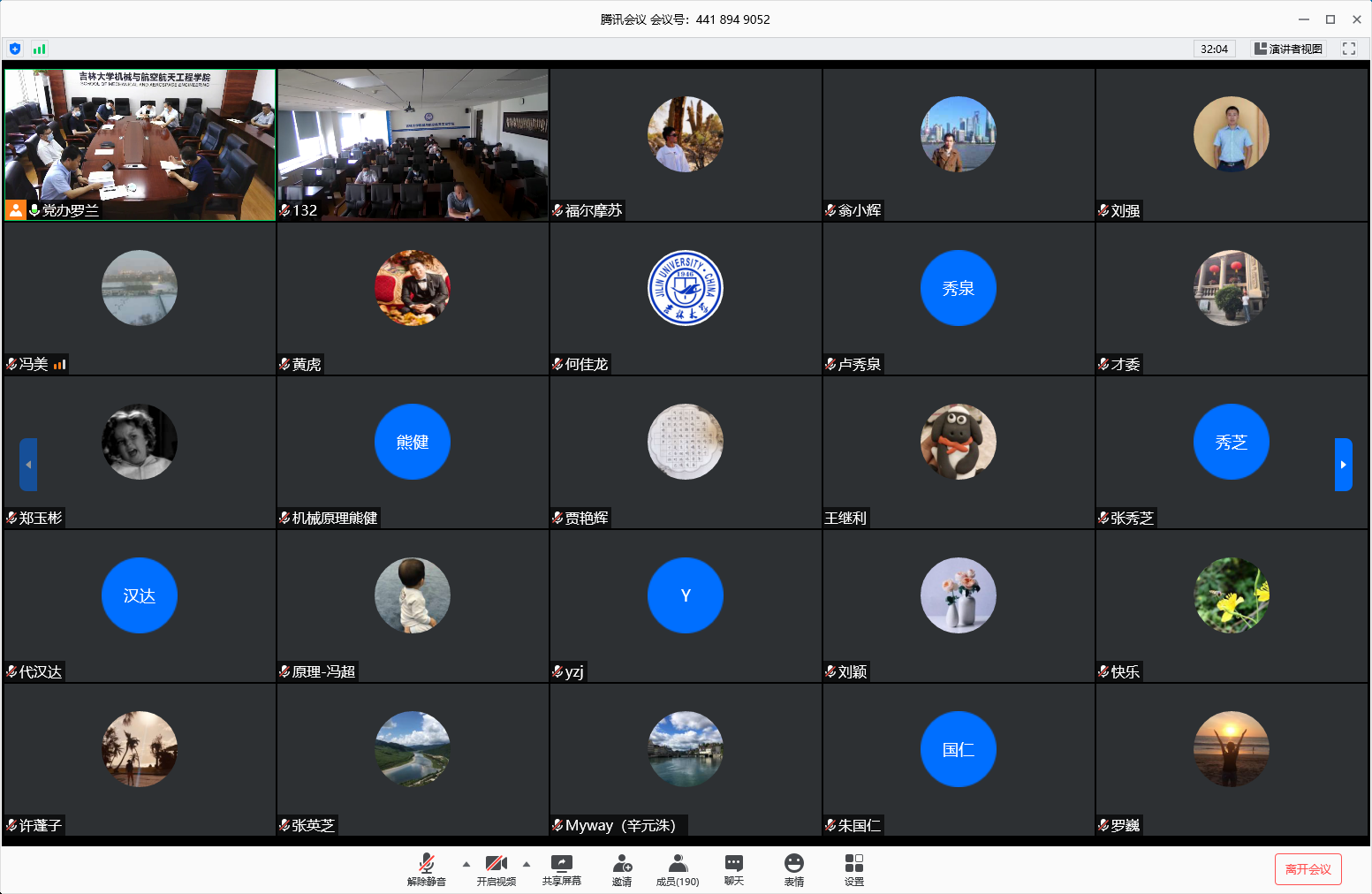Switch layout using 演讲者视图 button

(1288, 49)
